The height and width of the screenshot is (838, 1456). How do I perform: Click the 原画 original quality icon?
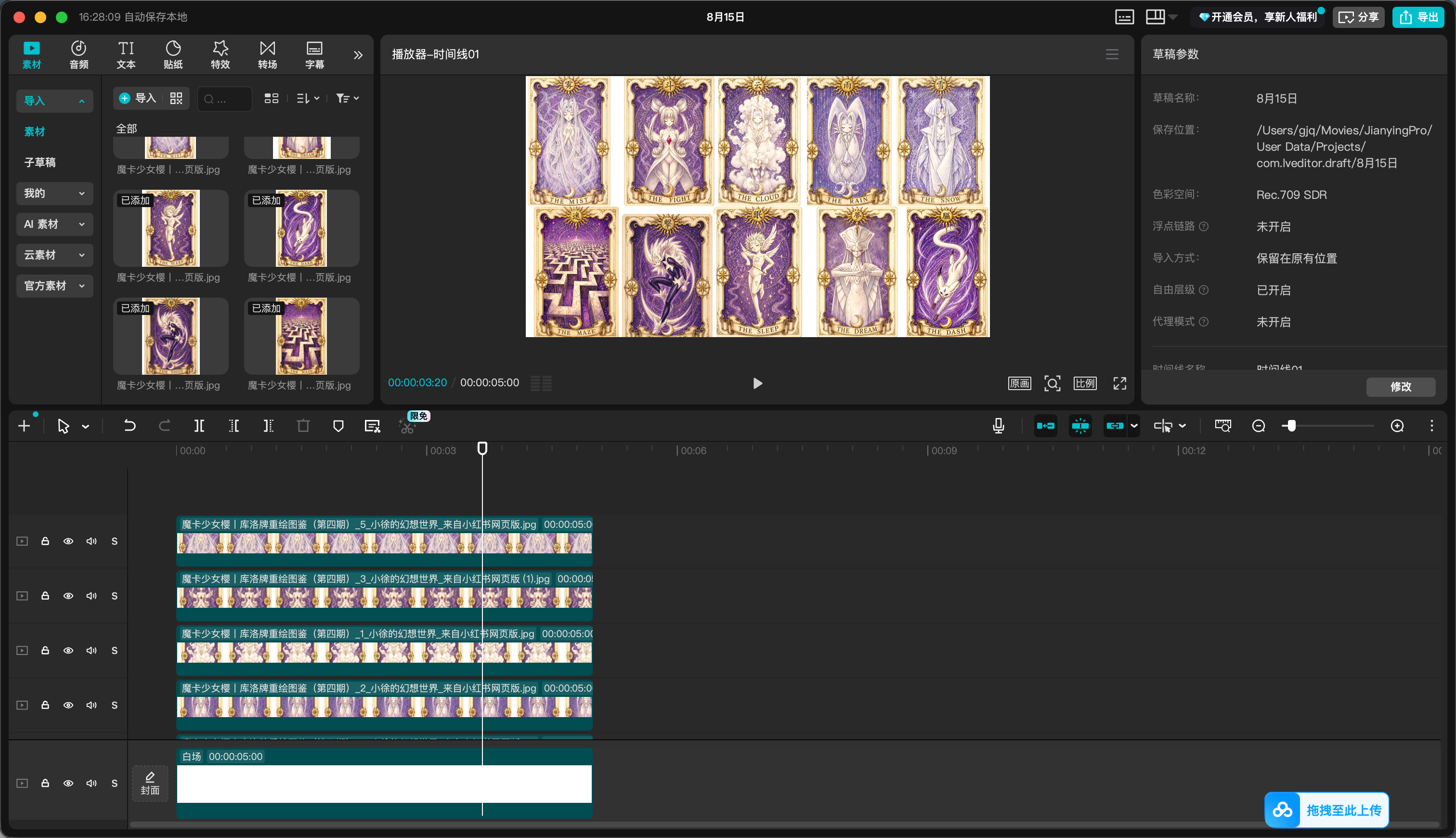point(1019,383)
